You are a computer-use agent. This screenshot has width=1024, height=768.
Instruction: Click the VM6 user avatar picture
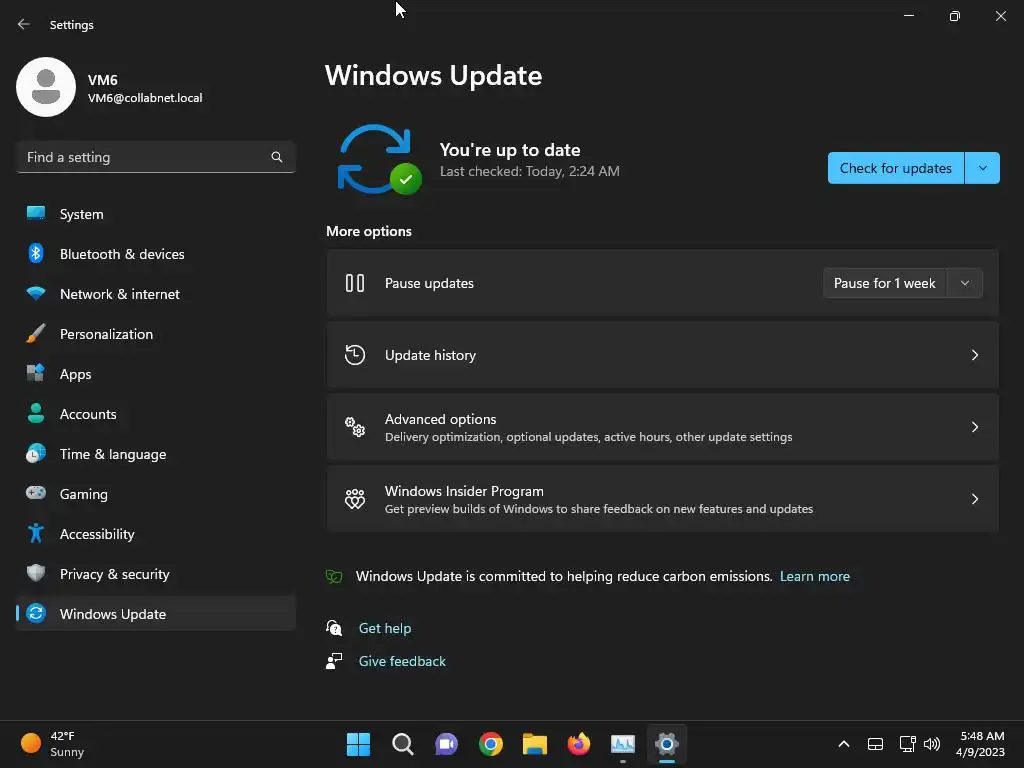point(46,87)
